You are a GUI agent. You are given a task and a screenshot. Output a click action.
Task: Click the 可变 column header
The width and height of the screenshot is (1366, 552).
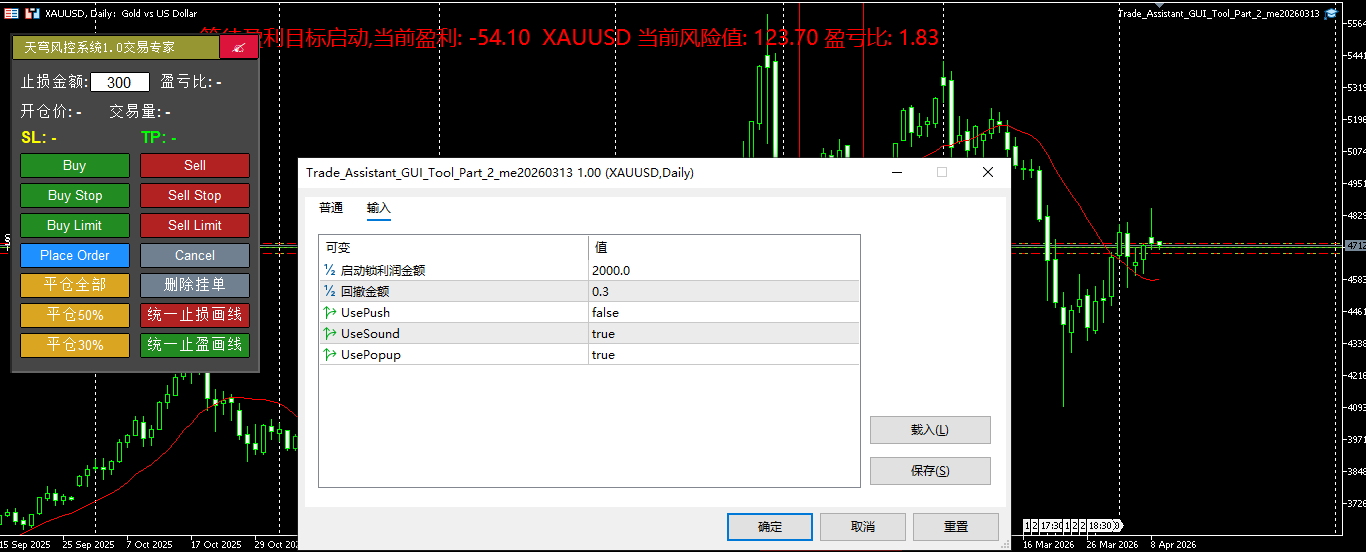(x=454, y=247)
